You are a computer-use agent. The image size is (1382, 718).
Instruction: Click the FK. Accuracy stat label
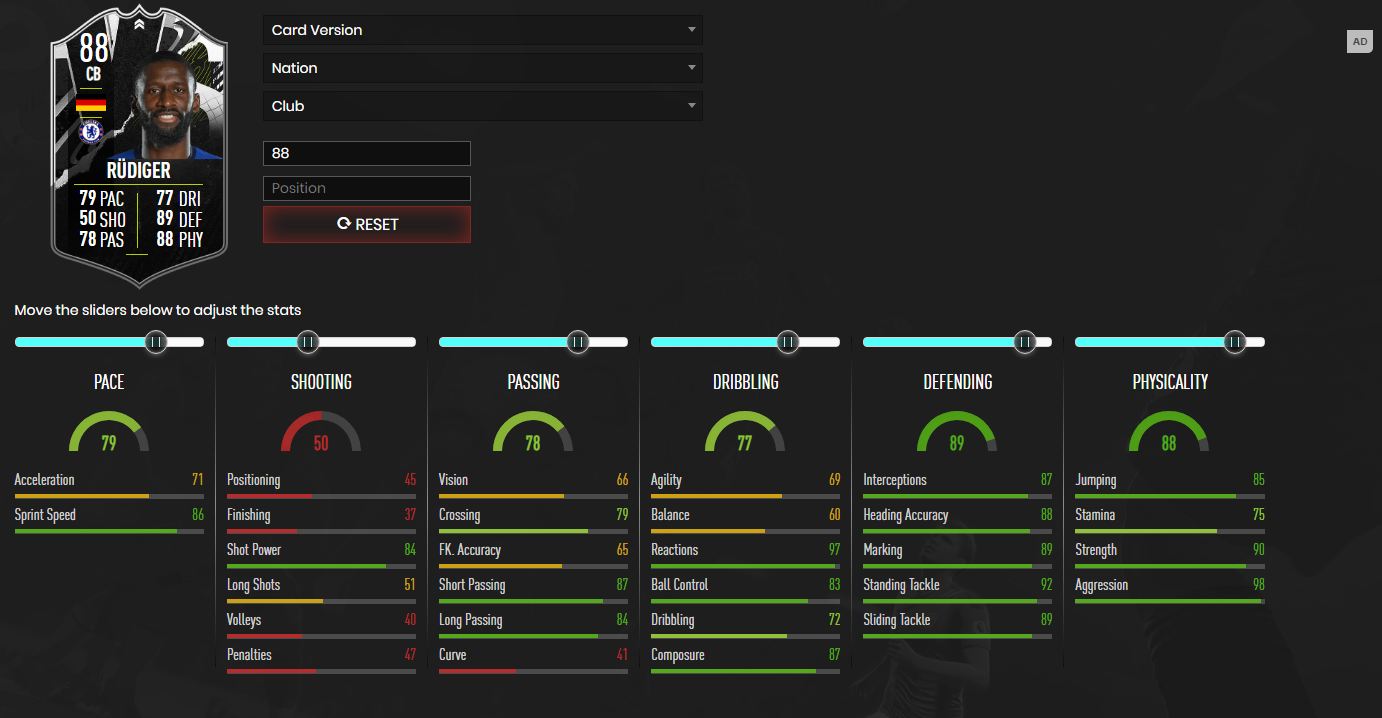click(470, 550)
